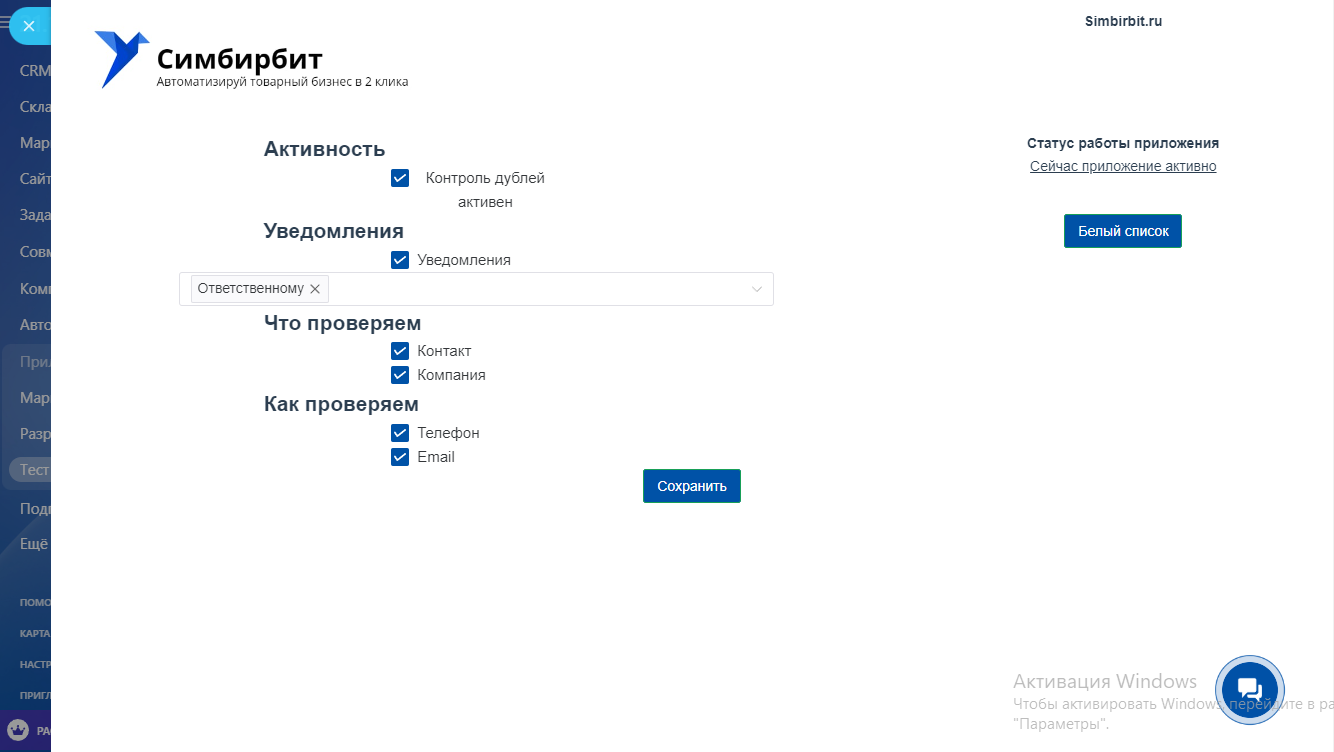This screenshot has height=752, width=1334.
Task: Remove the Ответственному tag with its X
Action: (315, 289)
